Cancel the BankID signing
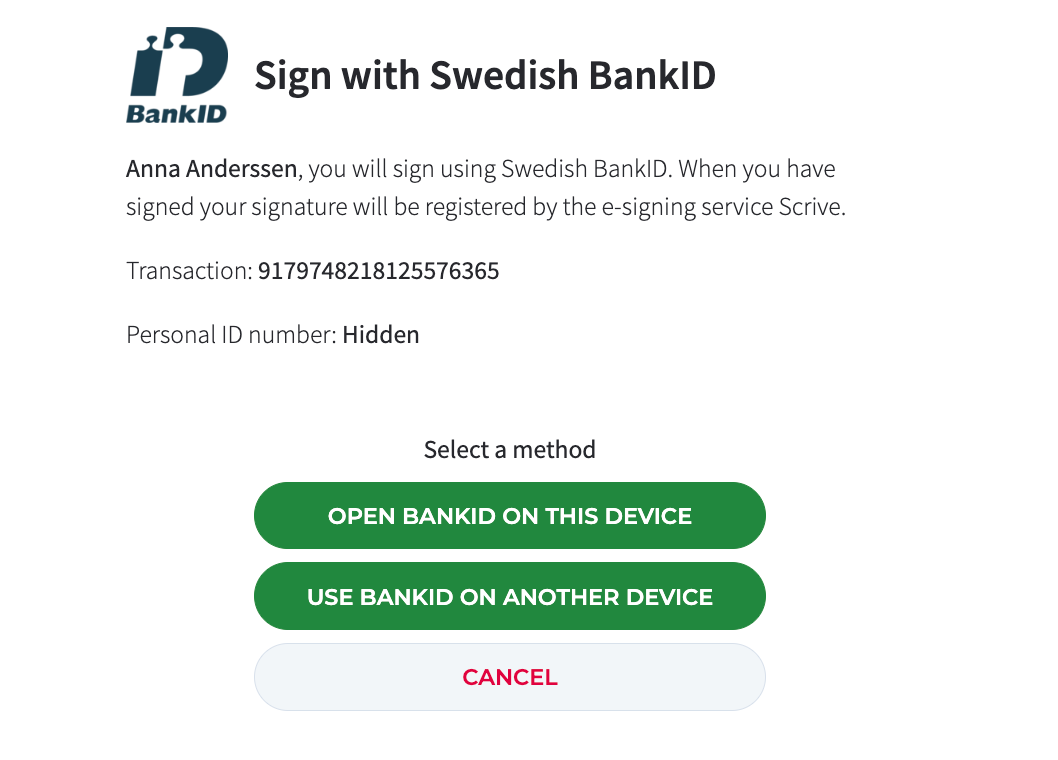The width and height of the screenshot is (1058, 760). (x=509, y=677)
